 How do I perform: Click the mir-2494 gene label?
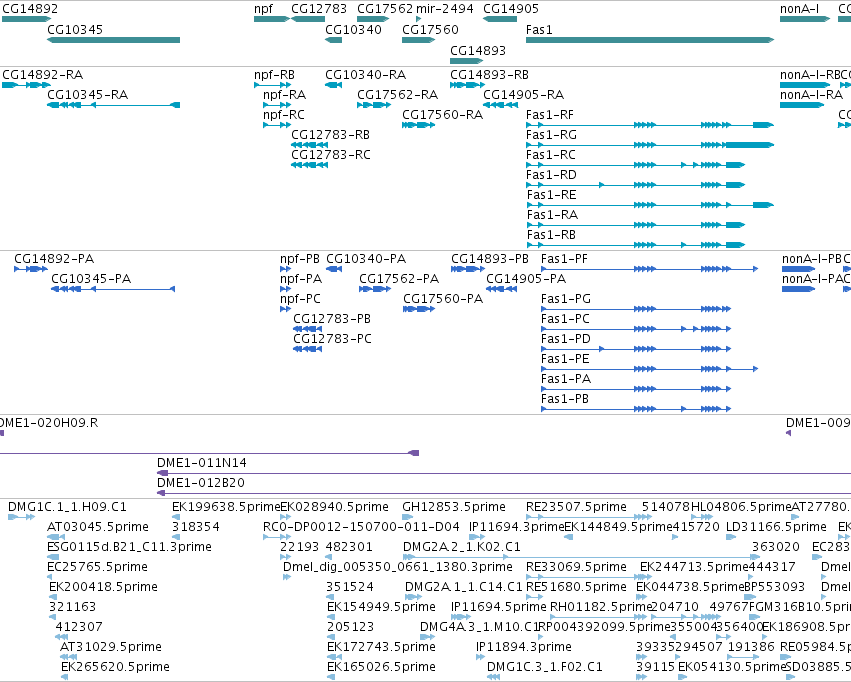tap(445, 9)
